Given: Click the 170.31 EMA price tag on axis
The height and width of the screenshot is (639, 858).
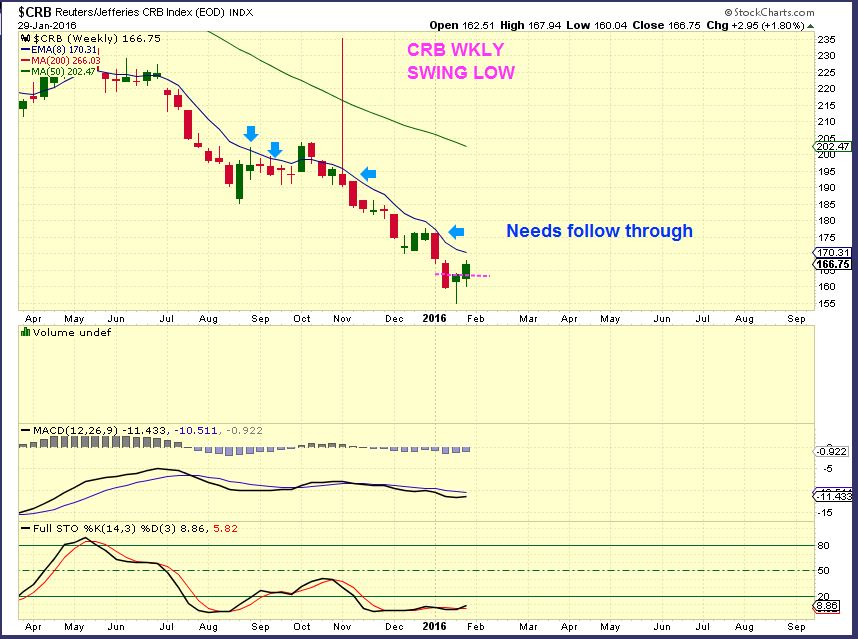Looking at the screenshot, I should (x=832, y=252).
